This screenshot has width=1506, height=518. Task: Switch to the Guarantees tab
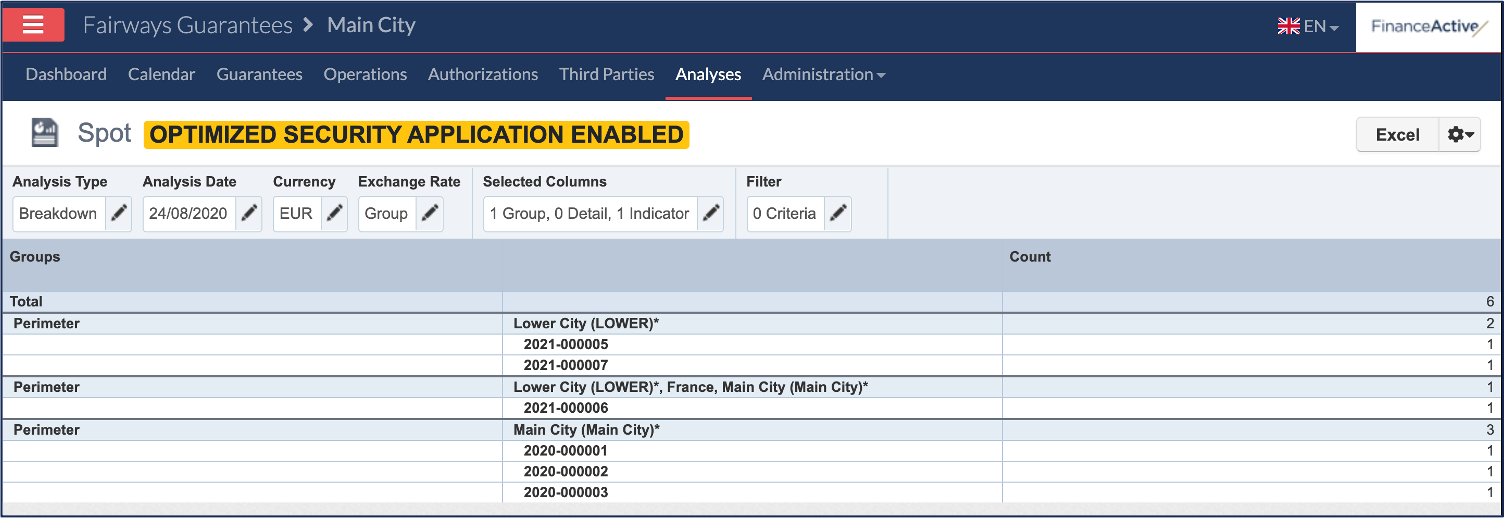coord(259,74)
